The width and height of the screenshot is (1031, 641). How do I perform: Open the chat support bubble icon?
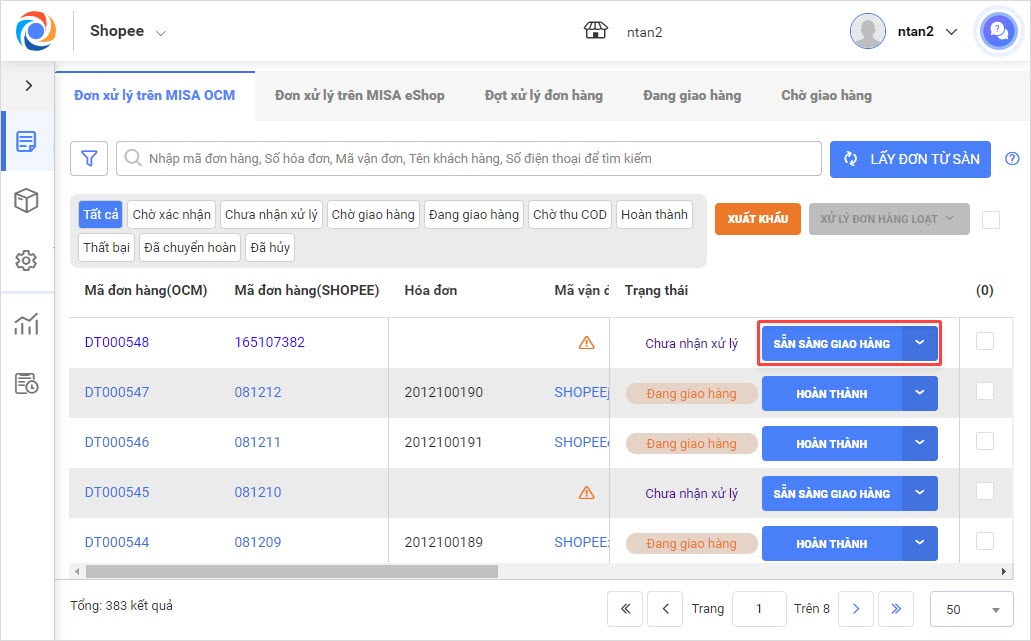pyautogui.click(x=997, y=31)
